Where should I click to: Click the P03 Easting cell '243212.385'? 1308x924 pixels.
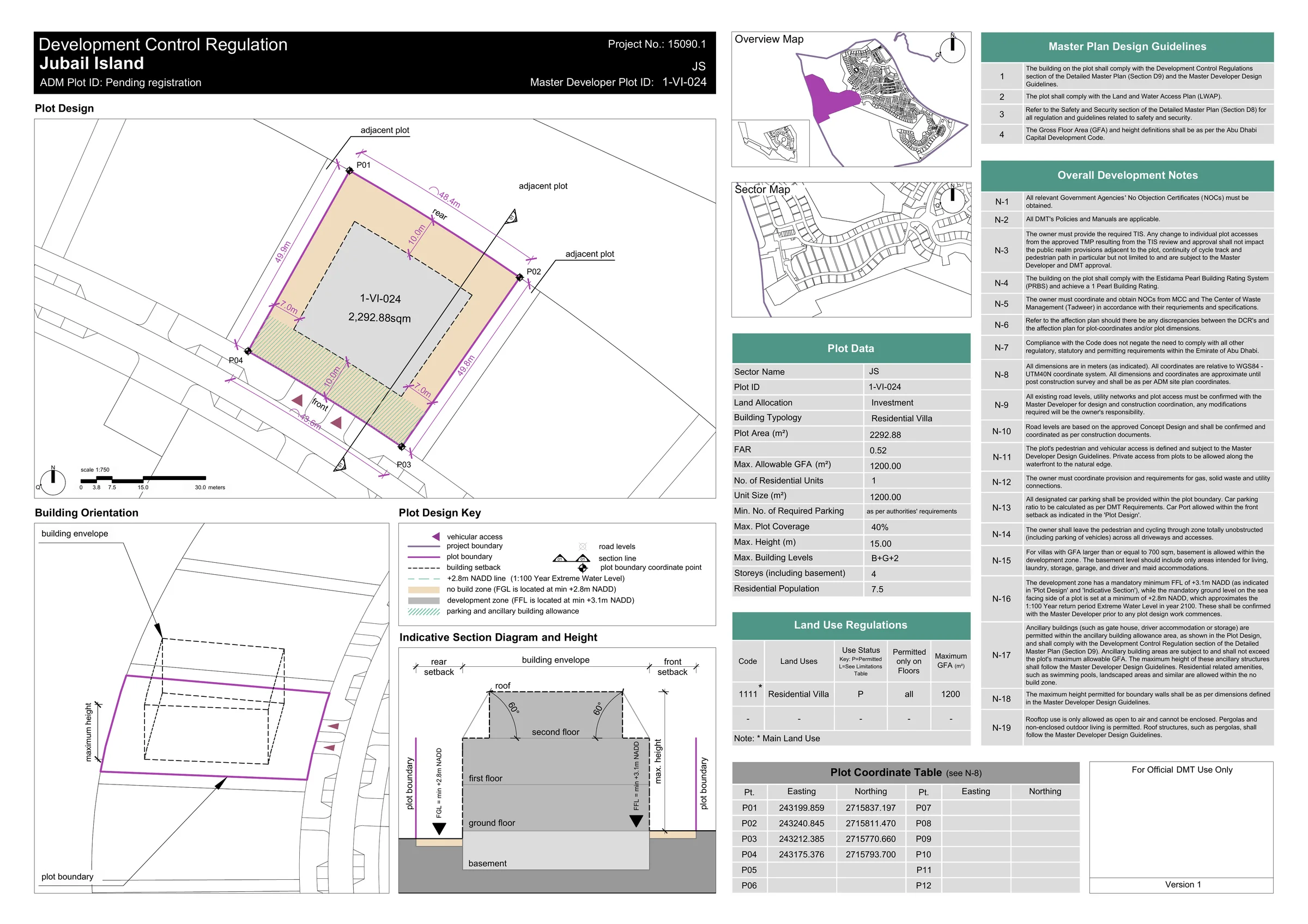tap(801, 838)
